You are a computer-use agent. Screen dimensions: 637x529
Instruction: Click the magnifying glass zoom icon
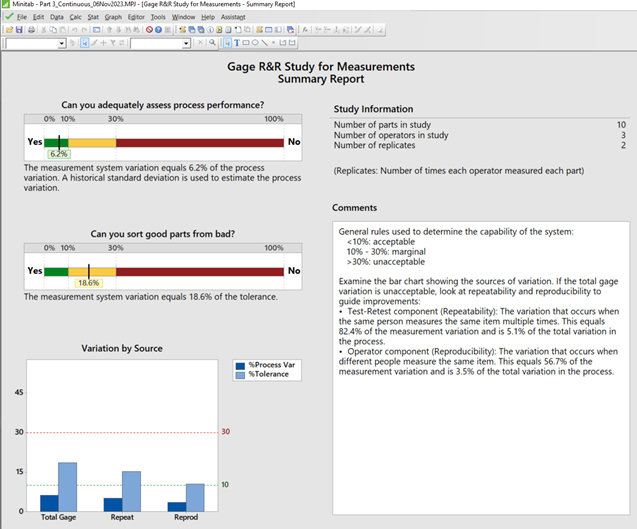point(212,44)
